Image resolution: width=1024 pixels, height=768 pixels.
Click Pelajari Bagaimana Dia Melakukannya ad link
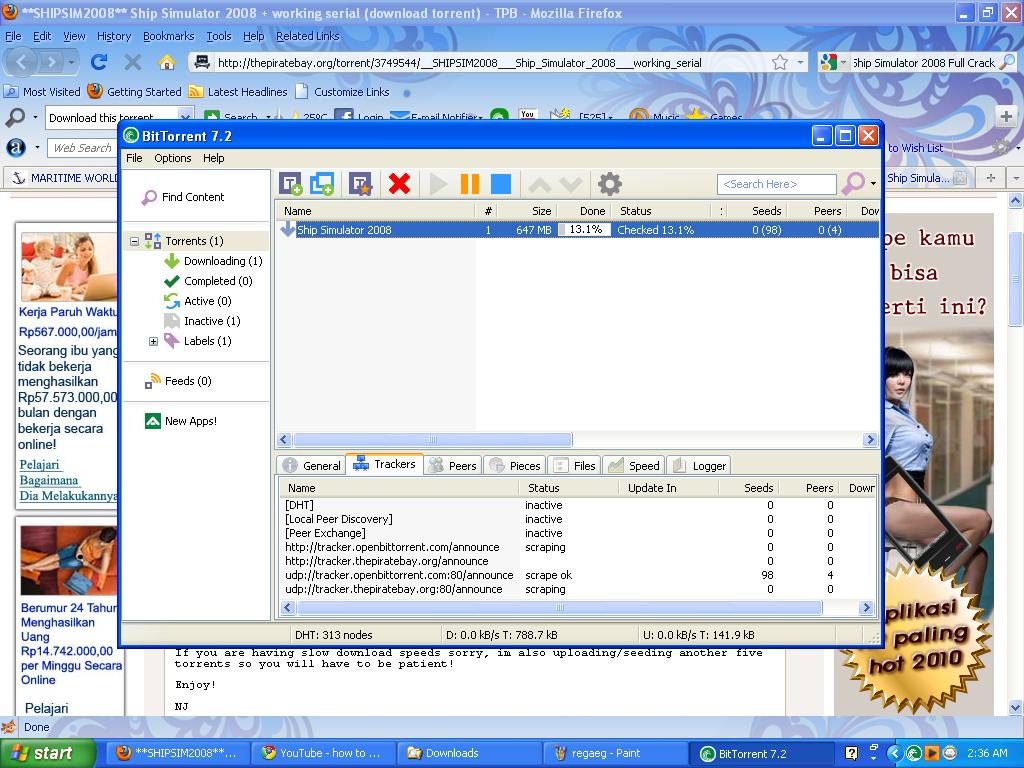[x=68, y=480]
